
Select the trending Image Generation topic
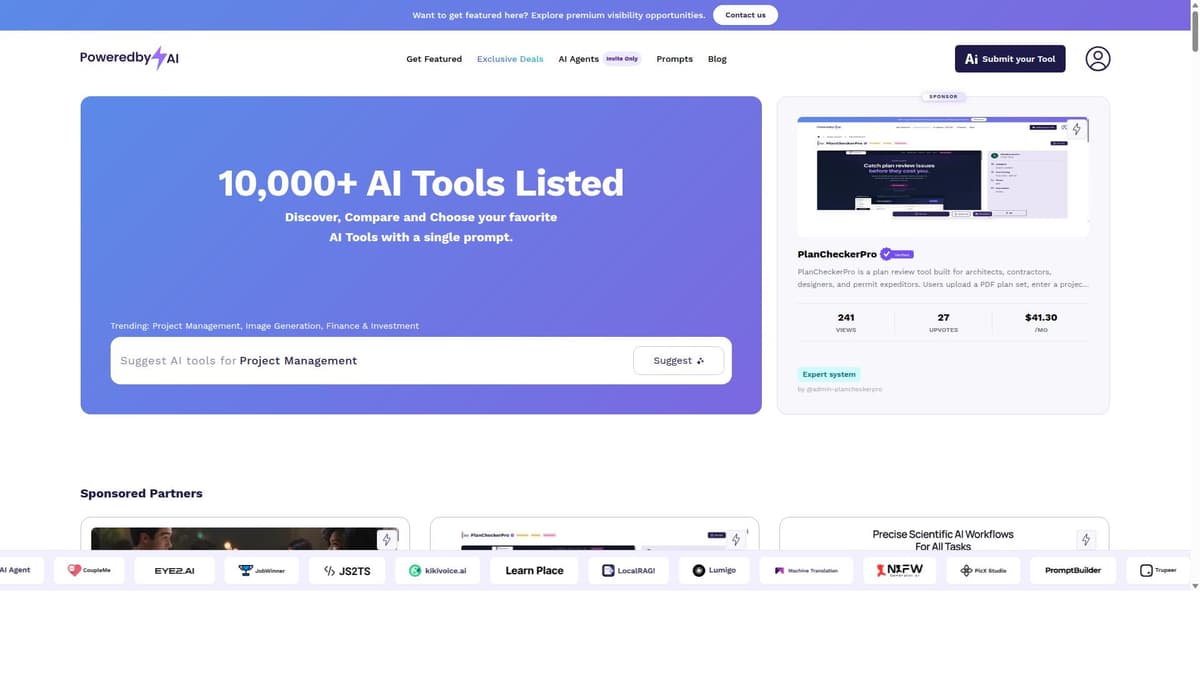[283, 326]
